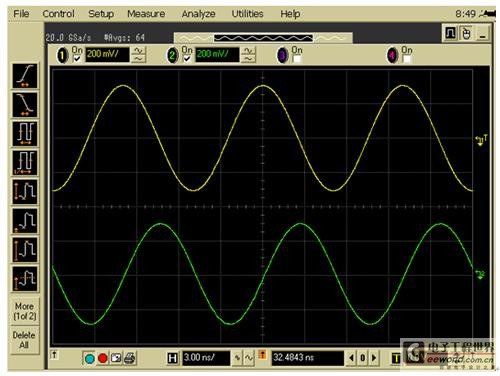Image resolution: width=500 pixels, height=376 pixels.
Task: Uncheck the channel 1 On checkbox
Action: pos(77,59)
